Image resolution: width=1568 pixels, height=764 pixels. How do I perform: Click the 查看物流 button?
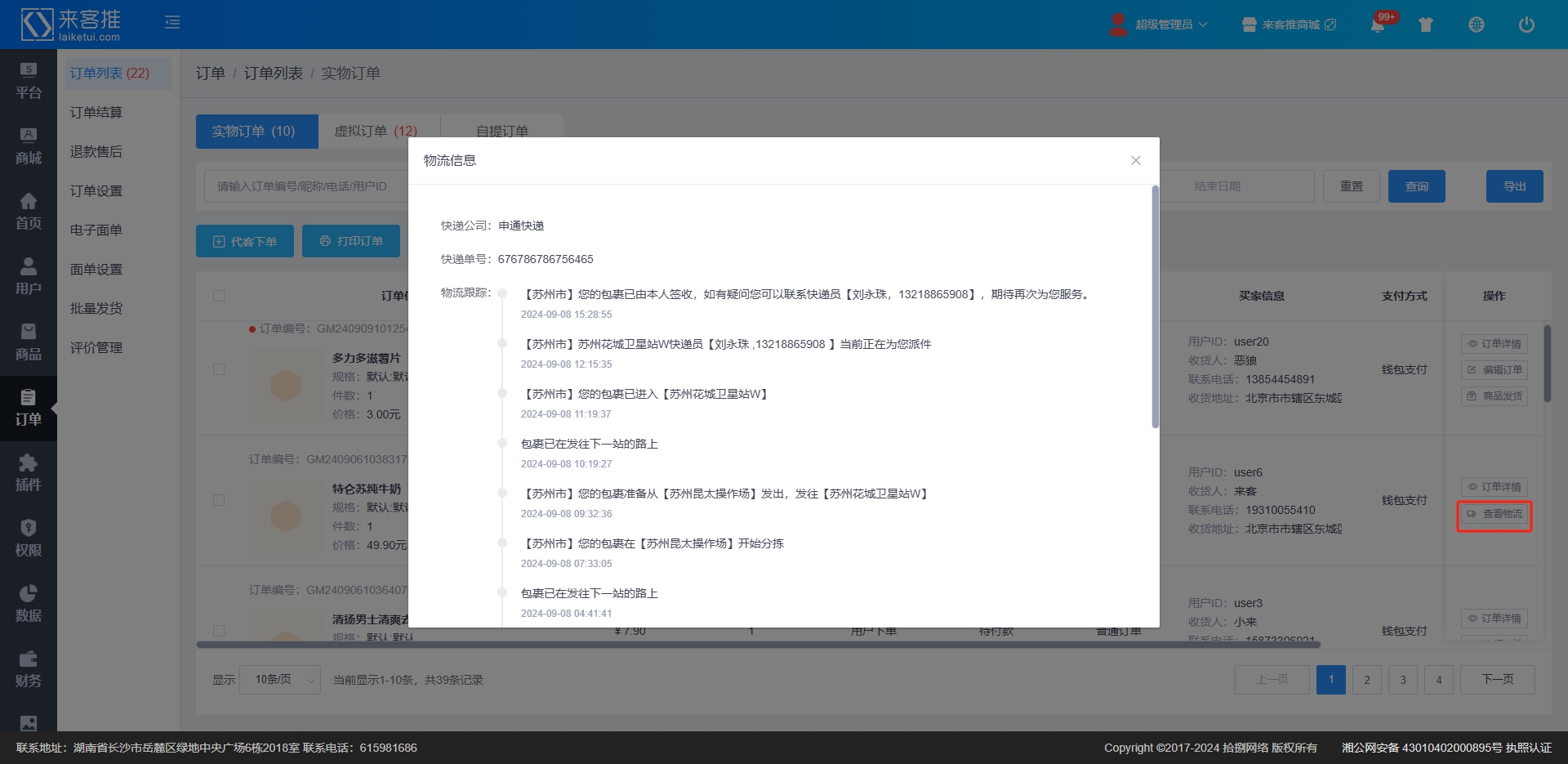click(x=1494, y=514)
